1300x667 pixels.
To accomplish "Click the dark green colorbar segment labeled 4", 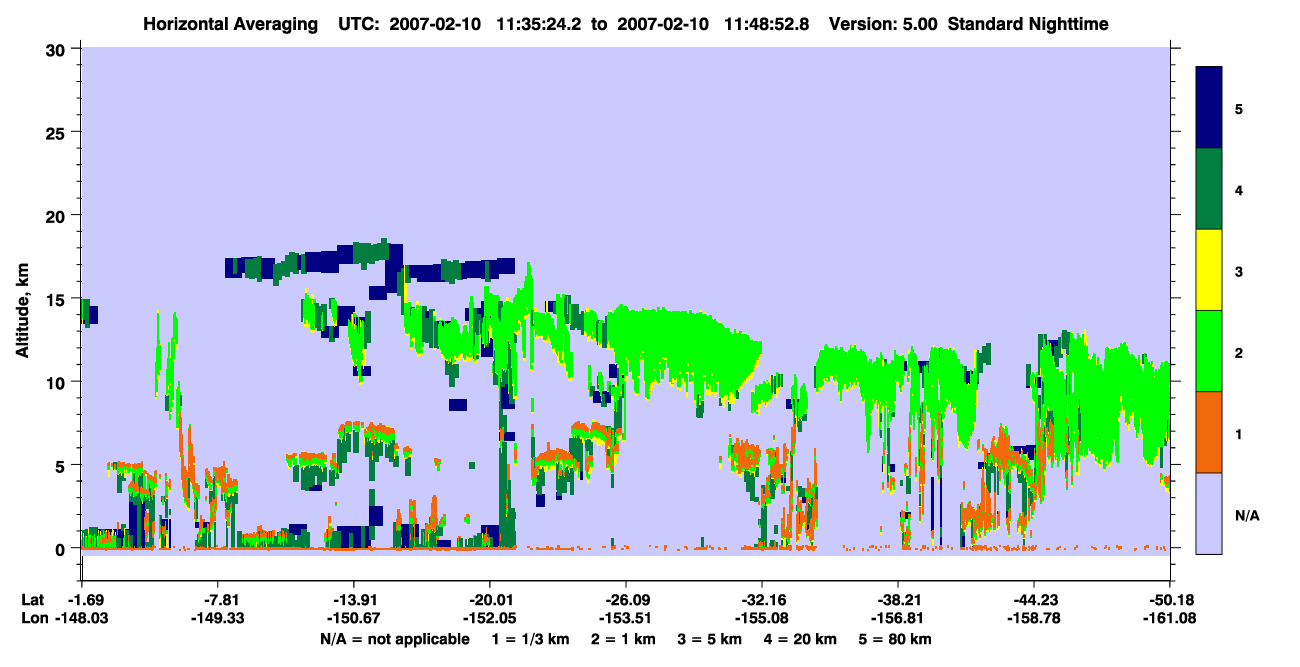I will tap(1209, 189).
